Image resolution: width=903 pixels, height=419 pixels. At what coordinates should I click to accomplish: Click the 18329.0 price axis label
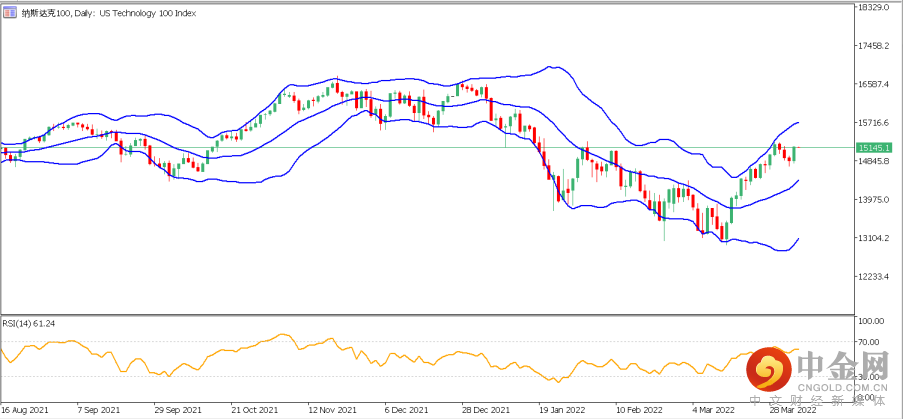click(x=874, y=7)
